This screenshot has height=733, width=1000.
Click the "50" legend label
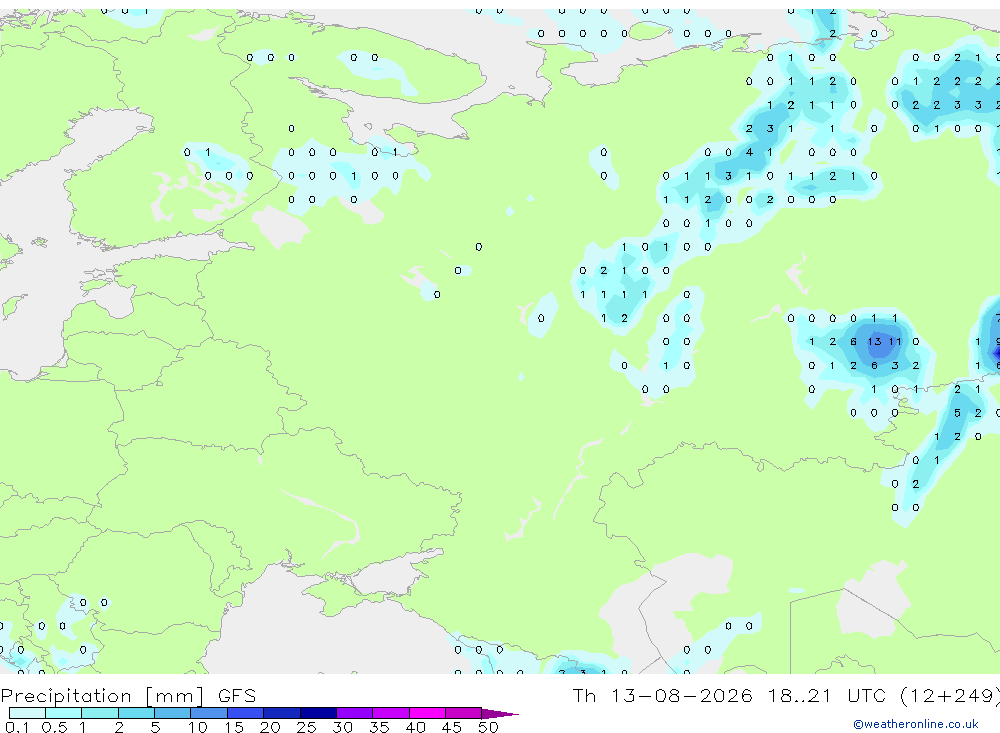pyautogui.click(x=488, y=727)
